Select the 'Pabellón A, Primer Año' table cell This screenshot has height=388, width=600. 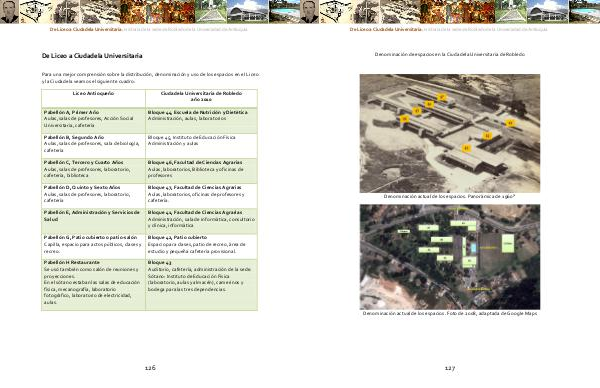pyautogui.click(x=93, y=121)
